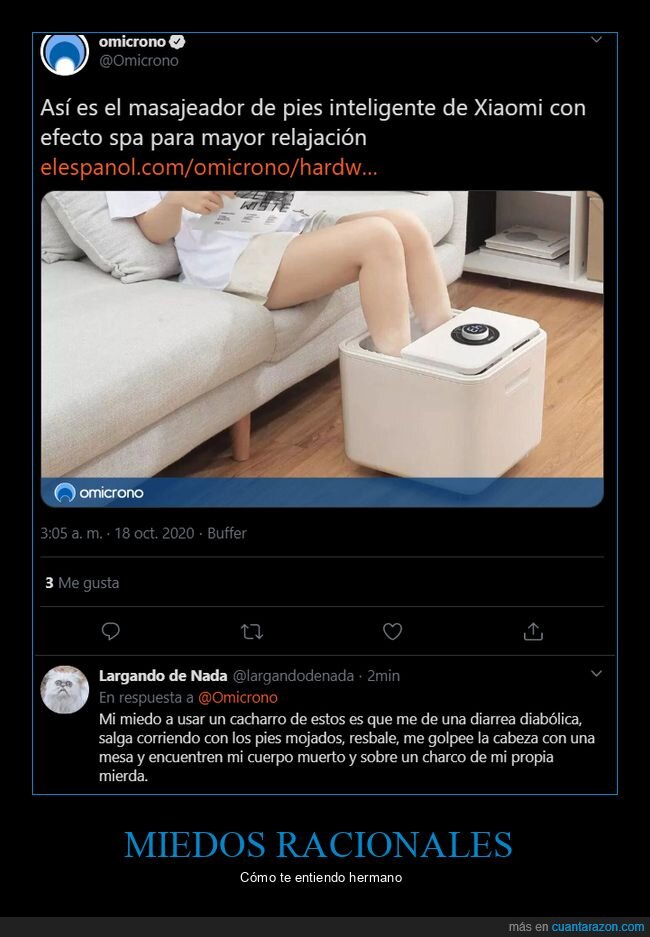Click omicrono logo in image banner

pyautogui.click(x=99, y=492)
